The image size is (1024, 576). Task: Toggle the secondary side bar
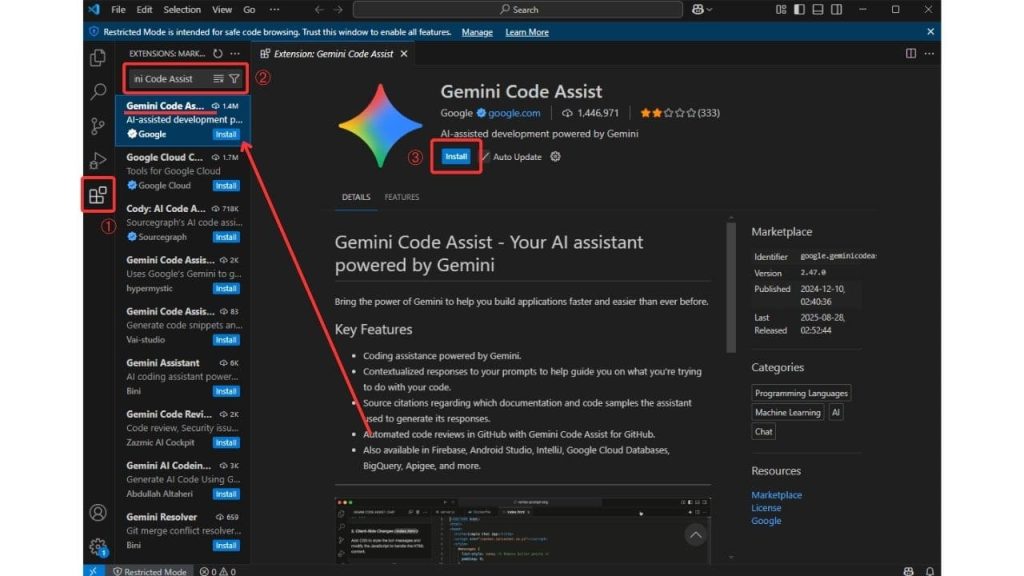(837, 10)
